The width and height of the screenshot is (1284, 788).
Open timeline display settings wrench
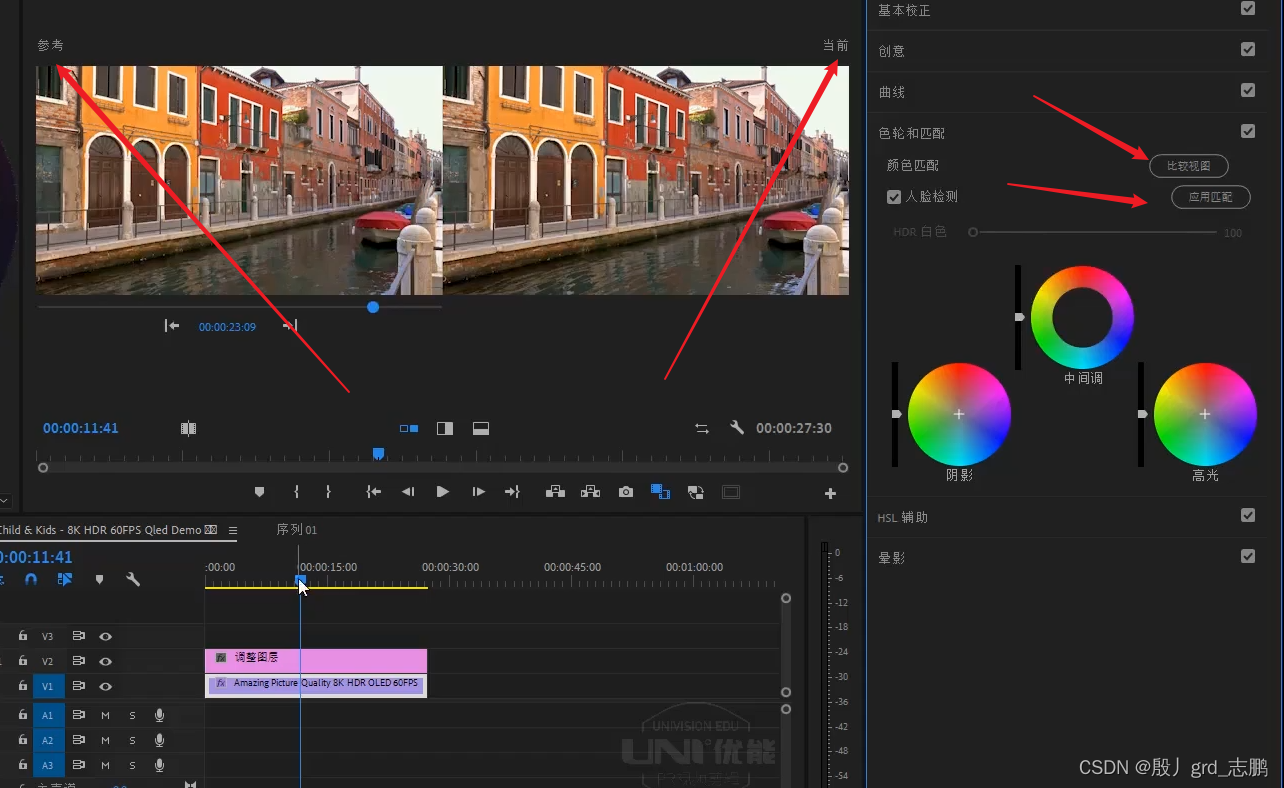coord(133,579)
